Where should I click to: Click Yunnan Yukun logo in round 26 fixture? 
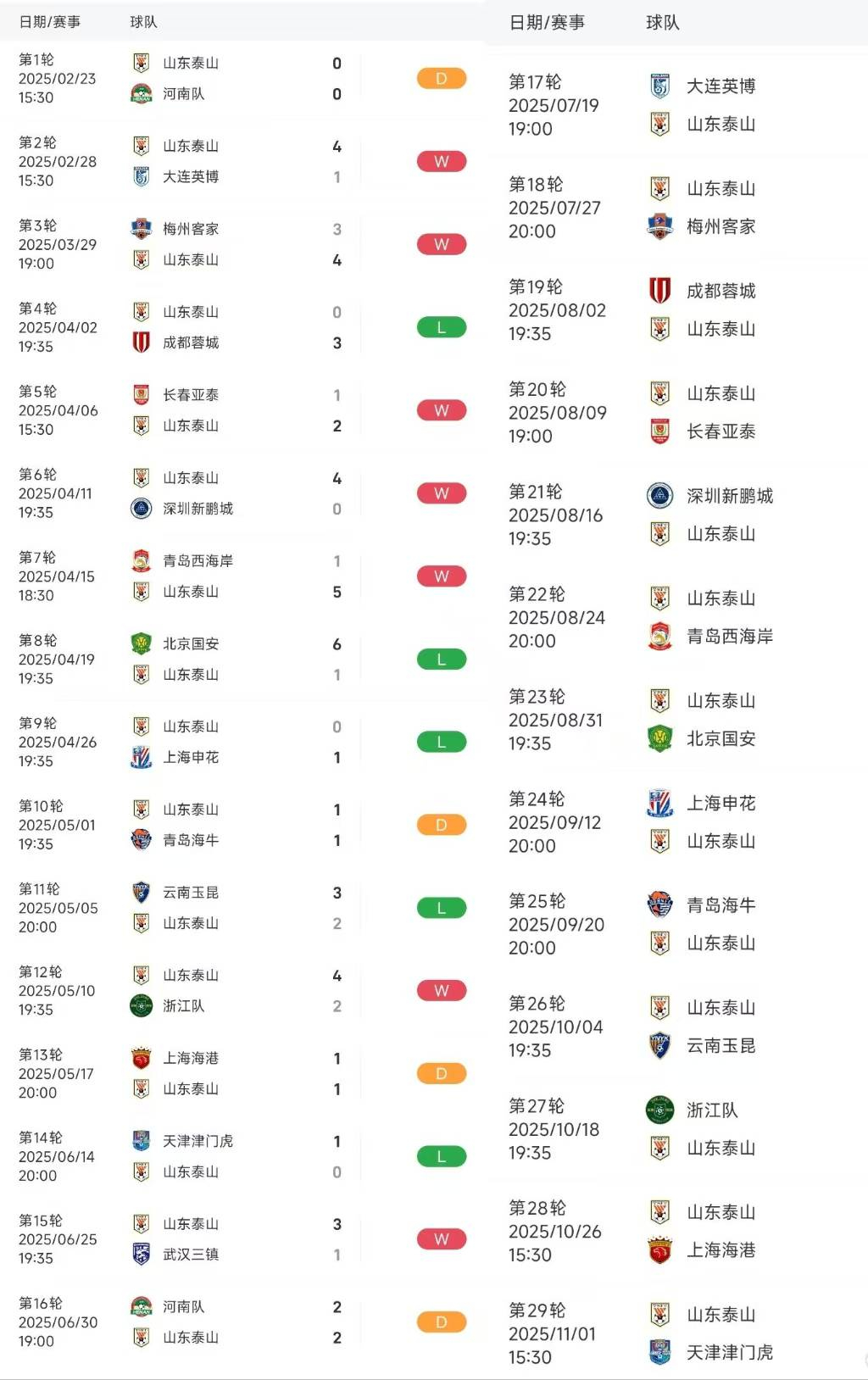pos(659,1045)
